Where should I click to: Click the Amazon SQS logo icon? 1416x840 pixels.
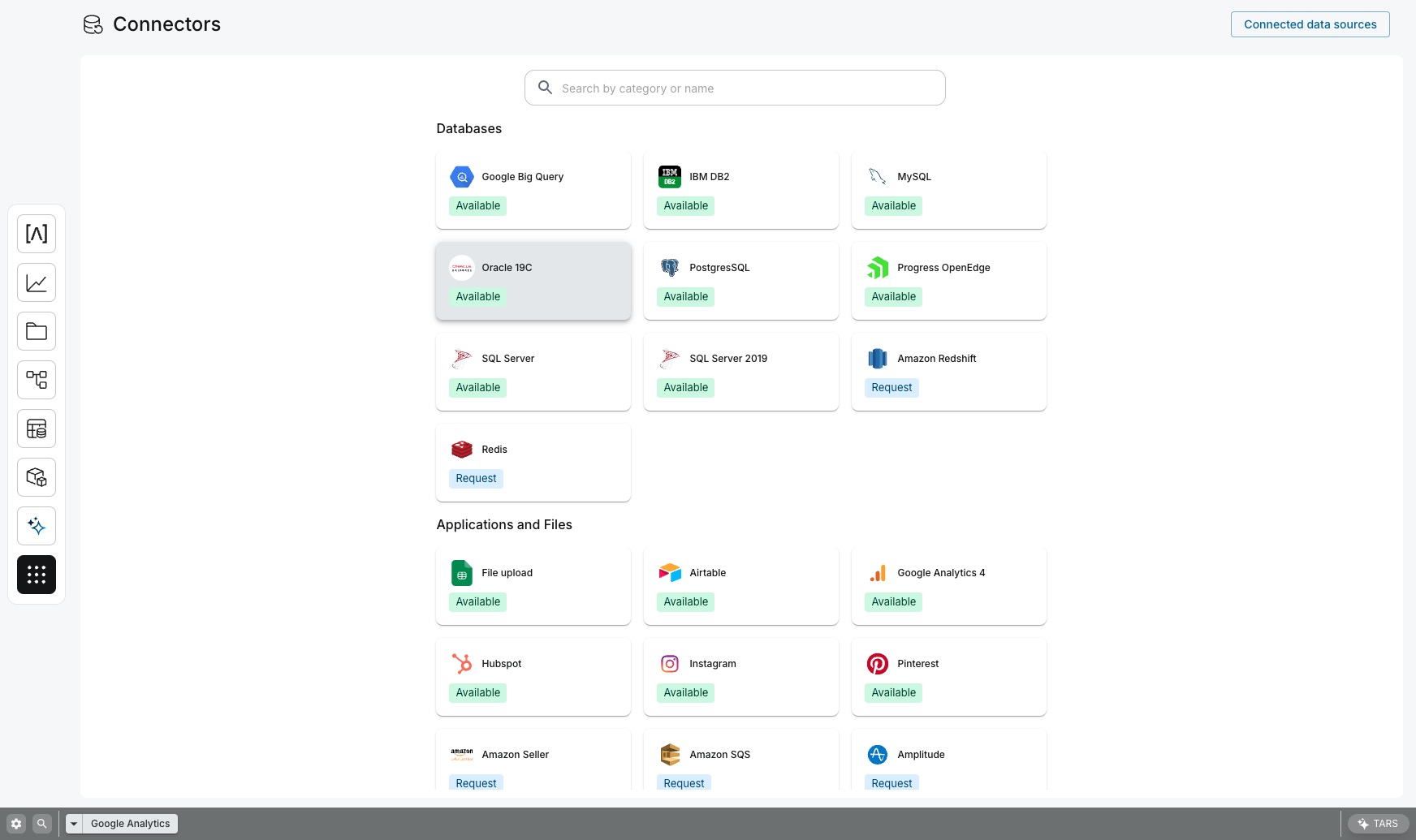click(670, 755)
